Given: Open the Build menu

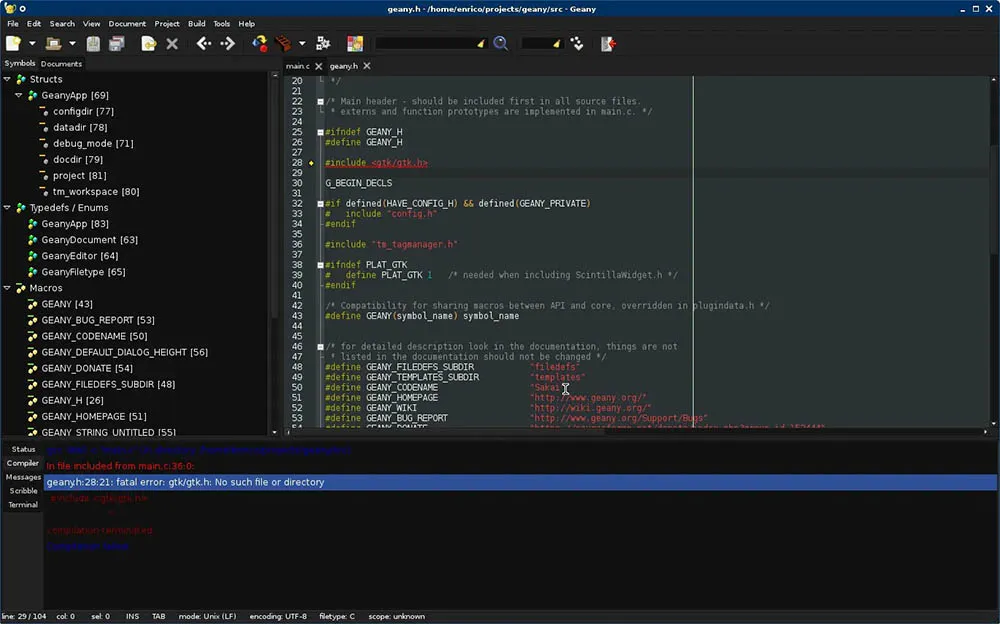Looking at the screenshot, I should tap(196, 23).
